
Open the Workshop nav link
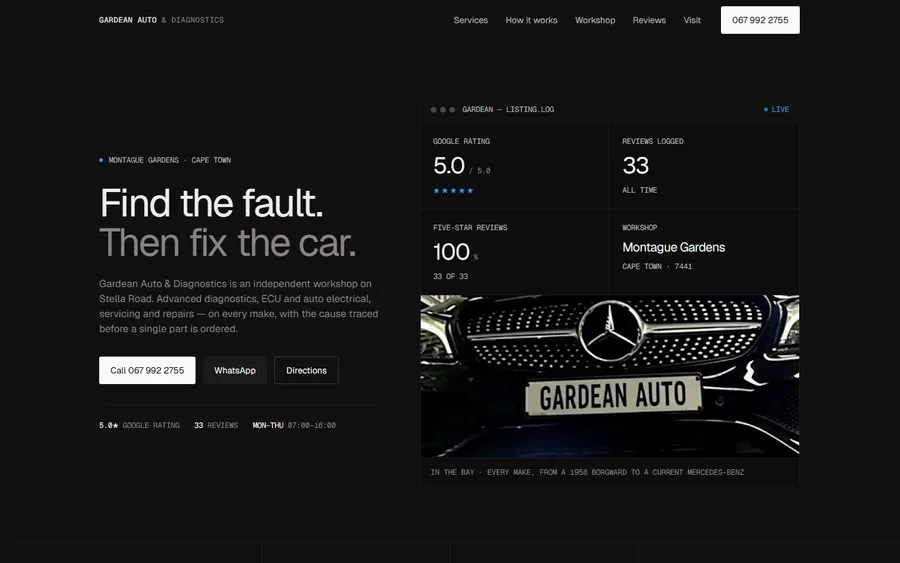click(595, 20)
